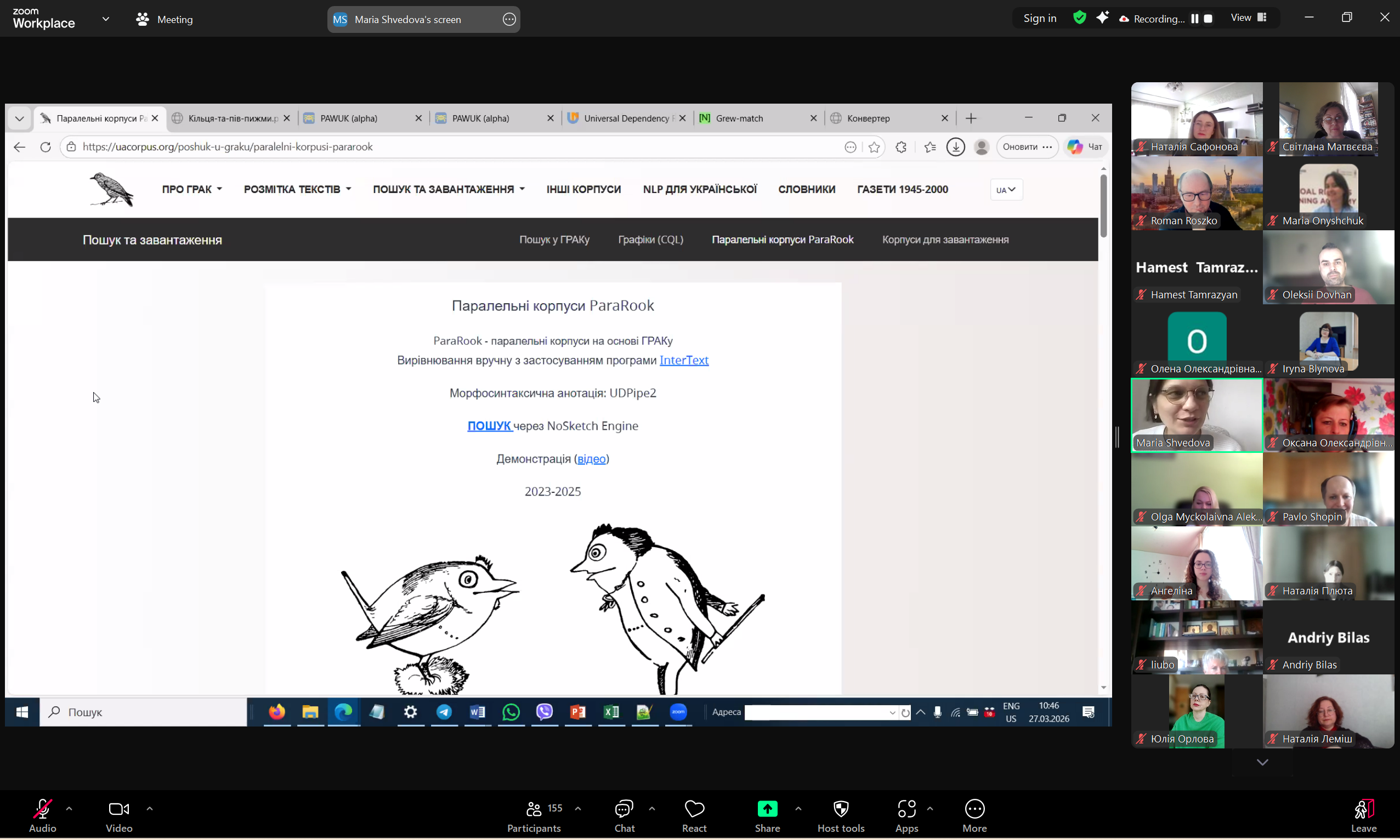Expand audio options arrow next to Audio
The image size is (1400, 840).
pos(69,809)
